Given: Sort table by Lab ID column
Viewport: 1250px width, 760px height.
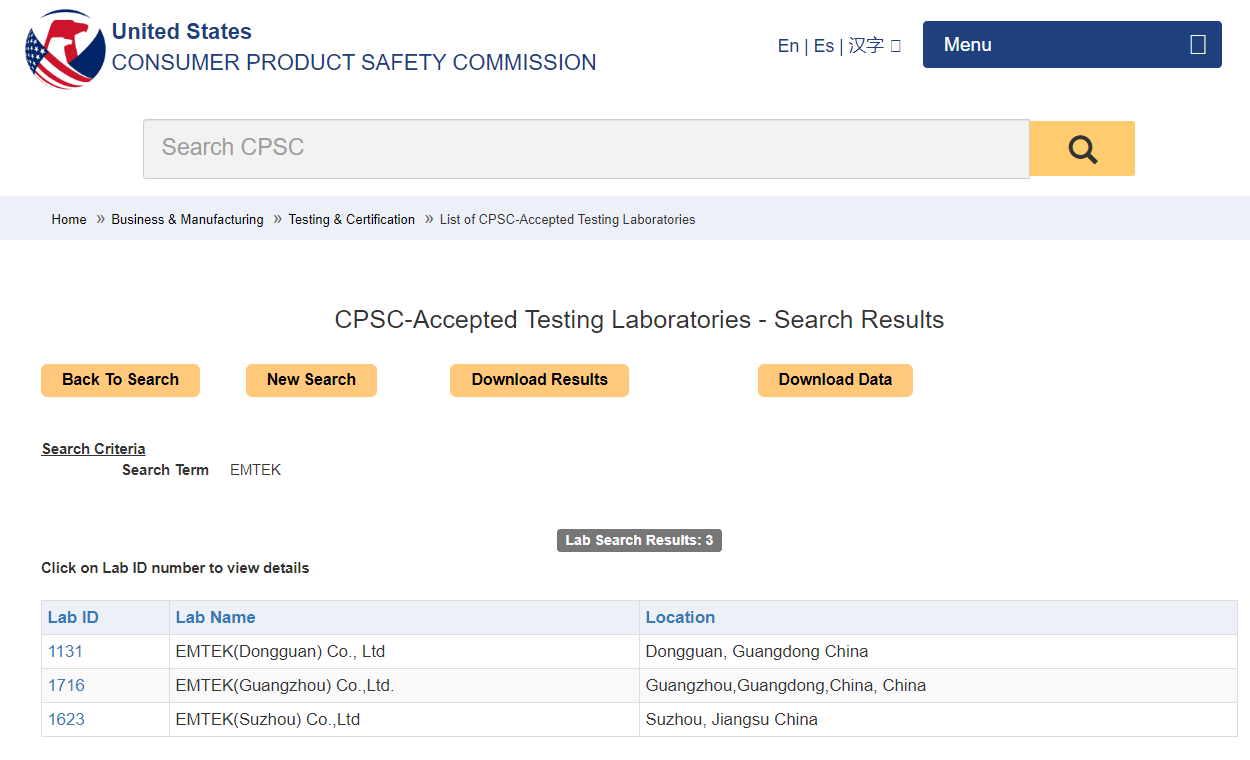Looking at the screenshot, I should (73, 618).
